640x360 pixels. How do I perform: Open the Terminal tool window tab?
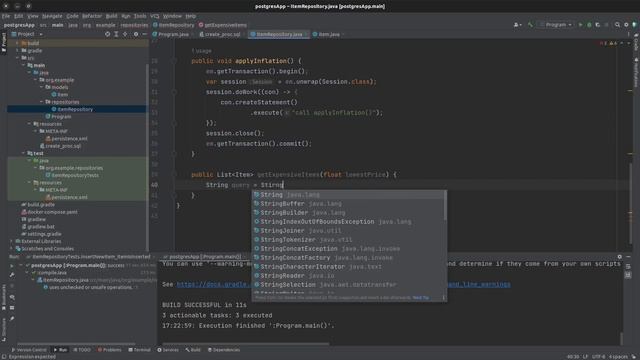[139, 350]
